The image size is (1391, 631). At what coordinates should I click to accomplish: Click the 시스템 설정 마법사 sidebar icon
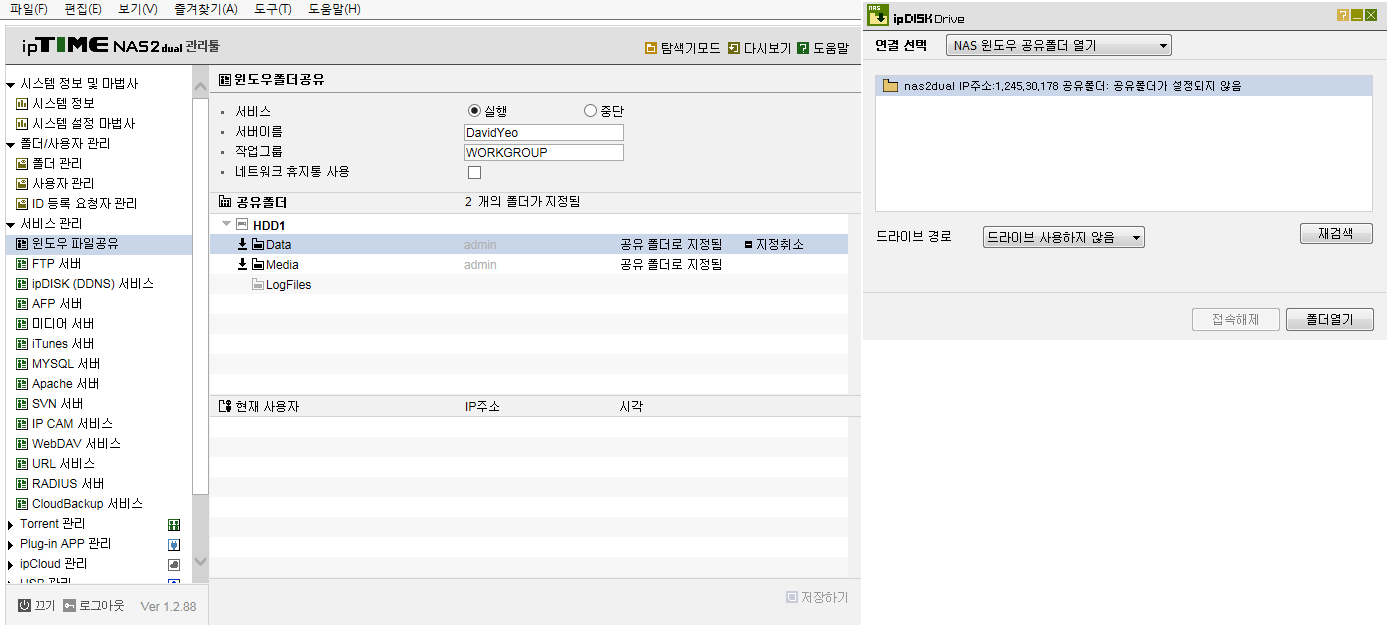coord(22,124)
